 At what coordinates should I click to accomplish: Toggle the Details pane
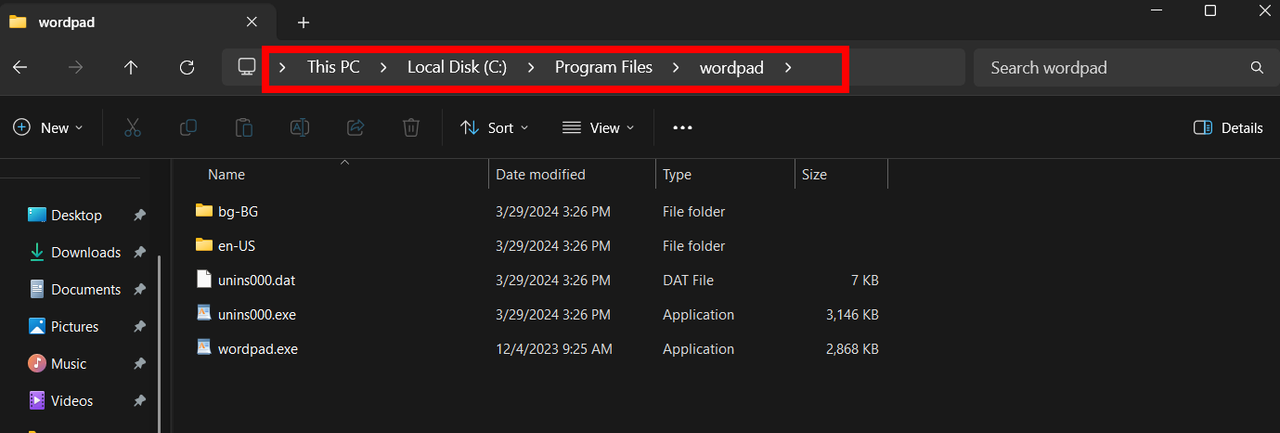tap(1229, 128)
